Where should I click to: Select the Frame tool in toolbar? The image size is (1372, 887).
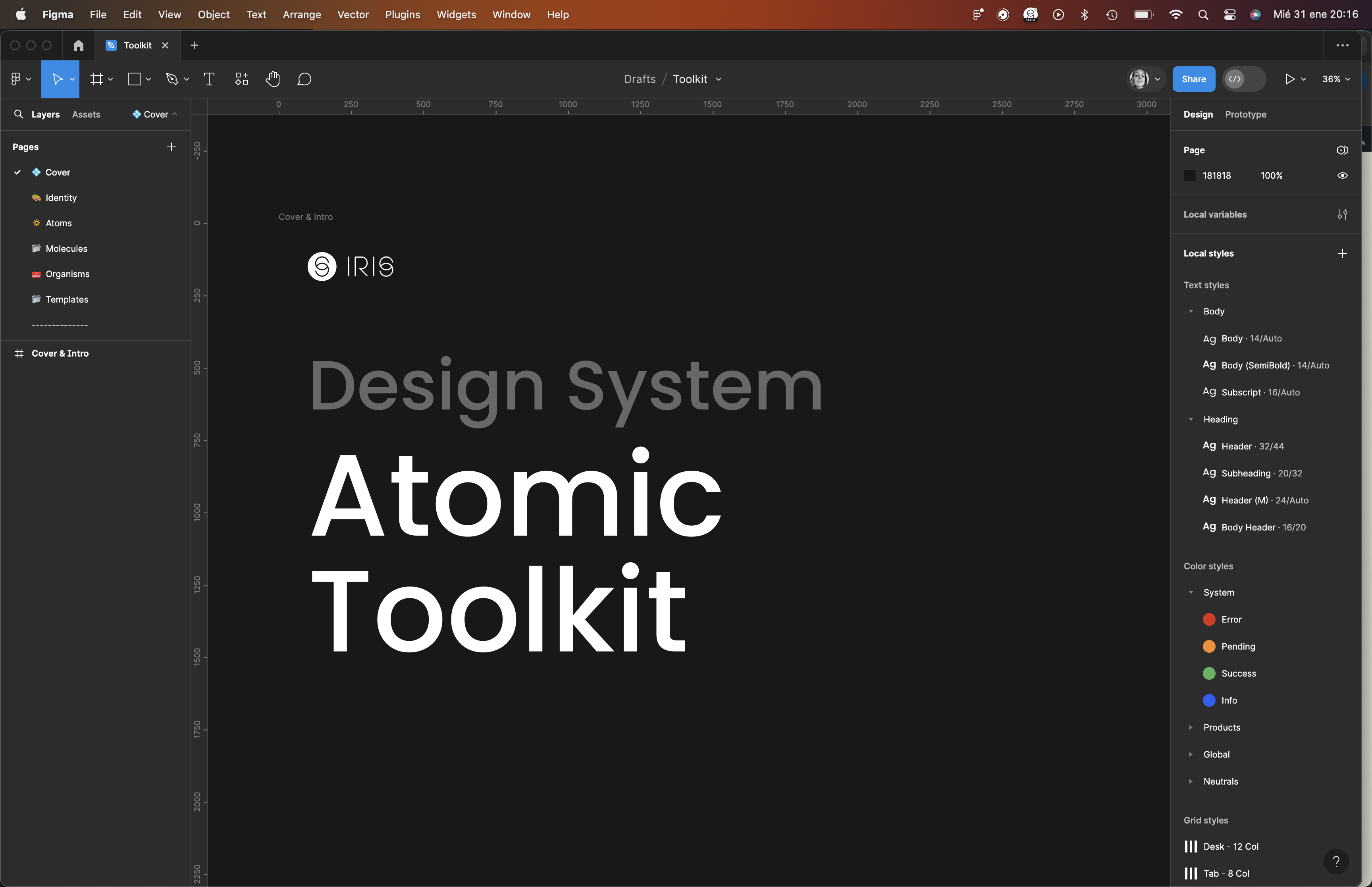[96, 79]
